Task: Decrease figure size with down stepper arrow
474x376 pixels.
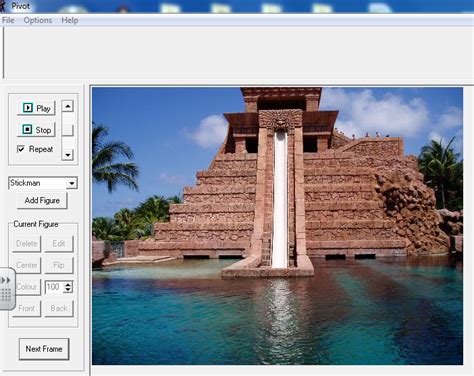Action: click(x=68, y=290)
